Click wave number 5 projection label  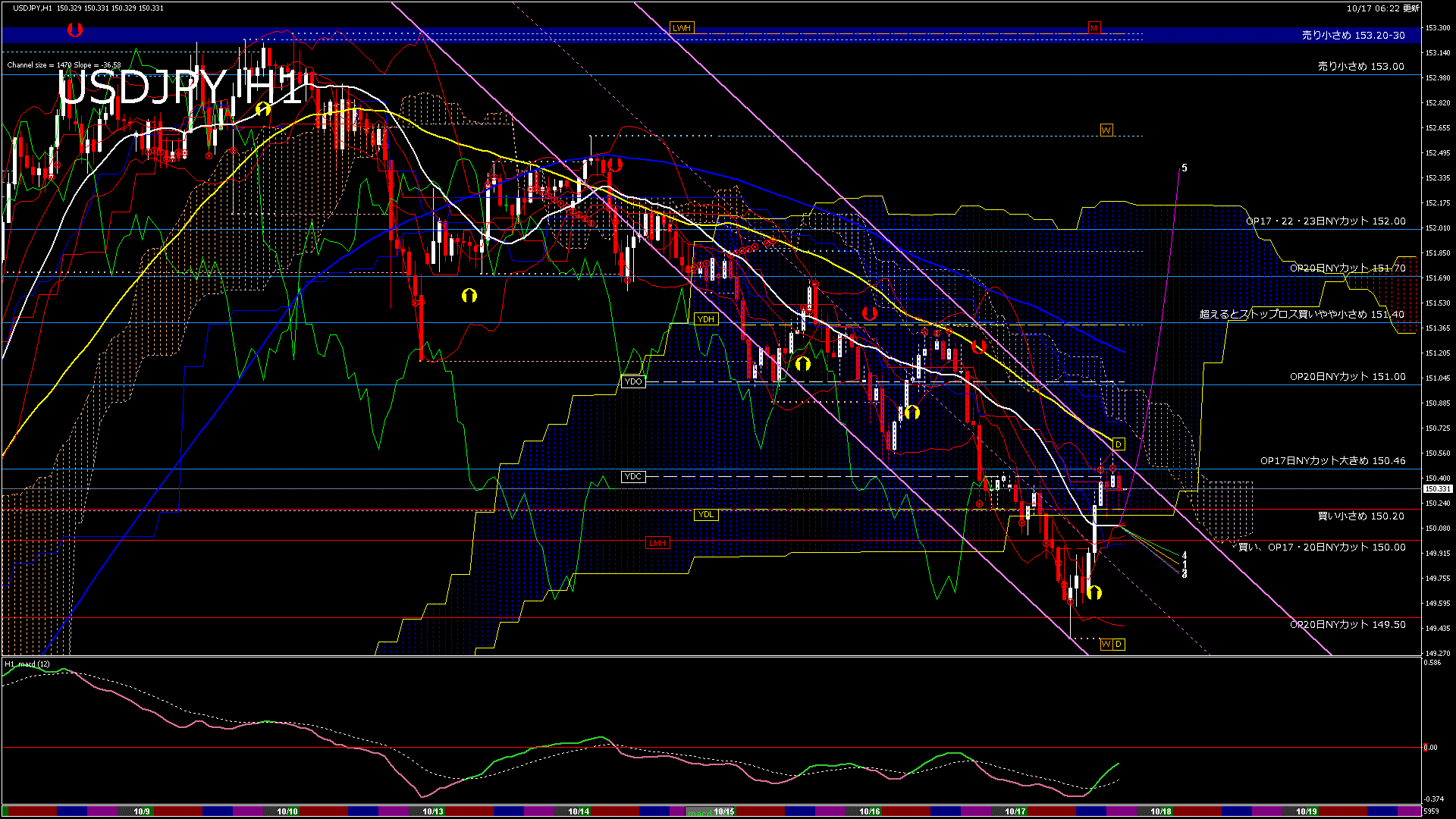[1185, 168]
